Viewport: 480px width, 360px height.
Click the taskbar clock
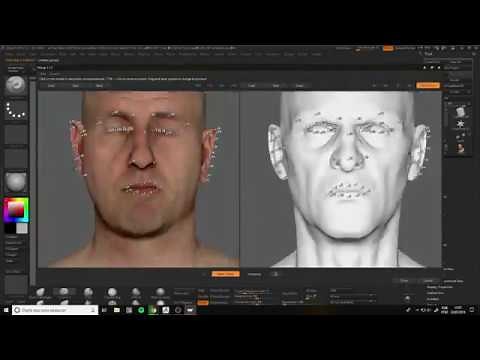(x=458, y=310)
